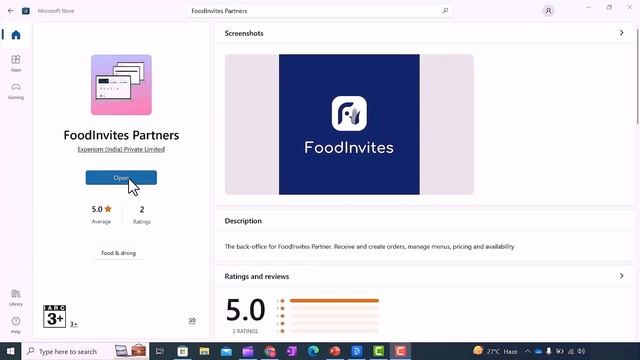The height and width of the screenshot is (360, 640).
Task: Open OneNote from the taskbar
Action: click(291, 351)
